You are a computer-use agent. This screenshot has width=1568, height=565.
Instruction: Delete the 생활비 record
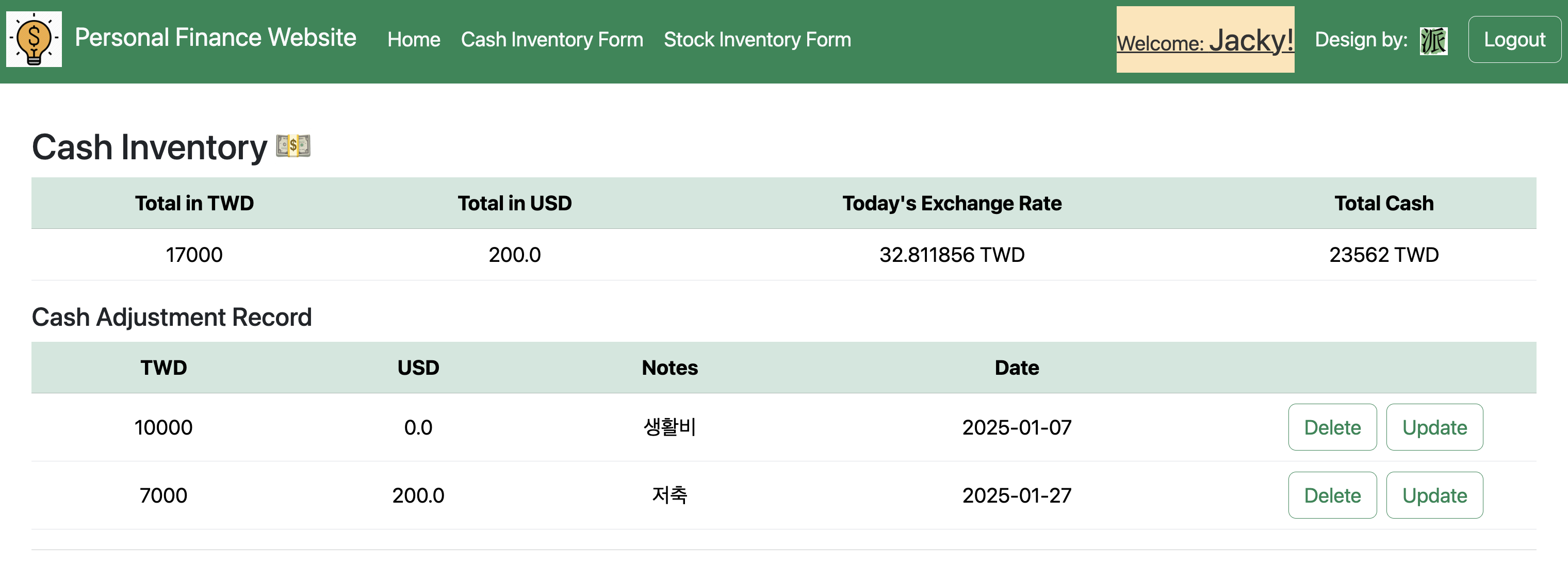point(1332,427)
